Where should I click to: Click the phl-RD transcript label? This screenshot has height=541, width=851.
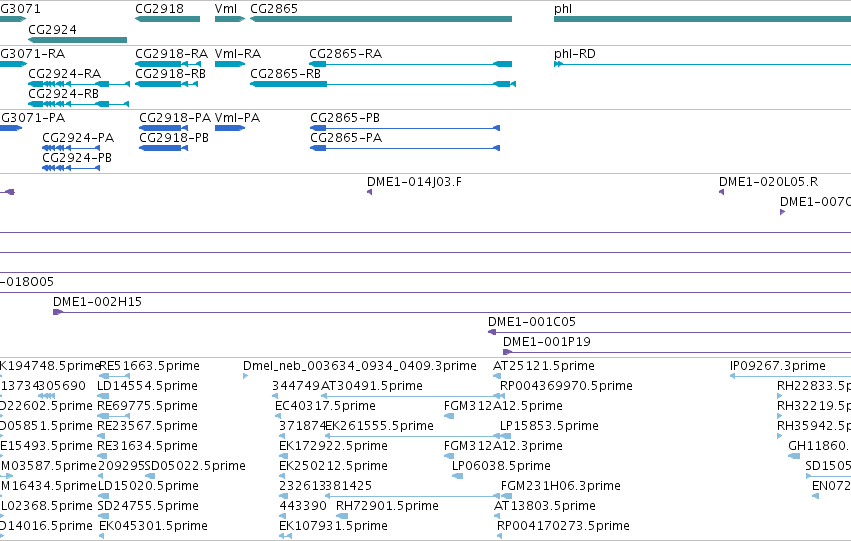pyautogui.click(x=575, y=54)
